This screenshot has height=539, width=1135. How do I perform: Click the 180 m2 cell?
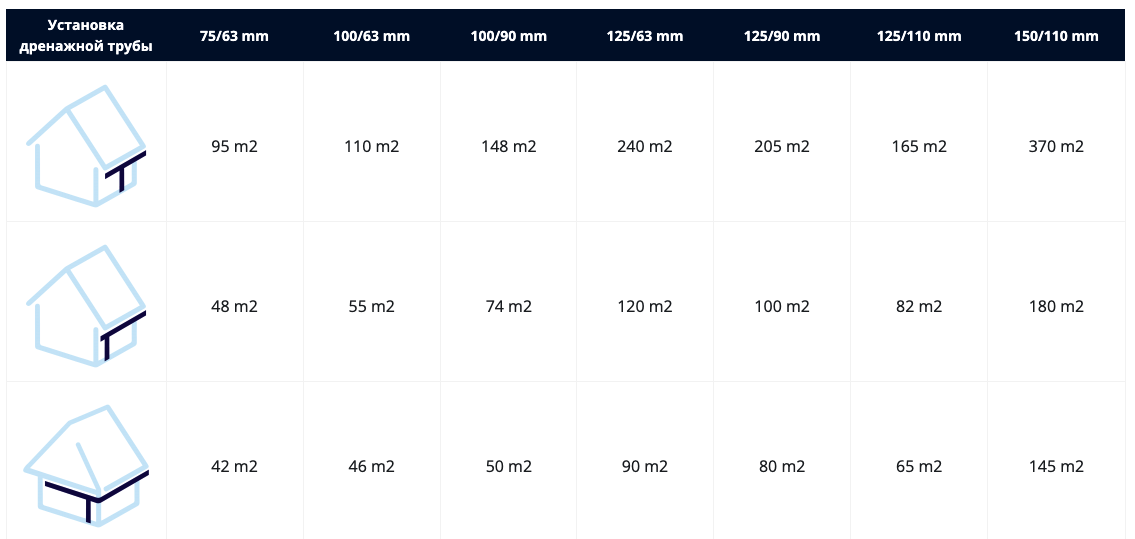[1056, 306]
